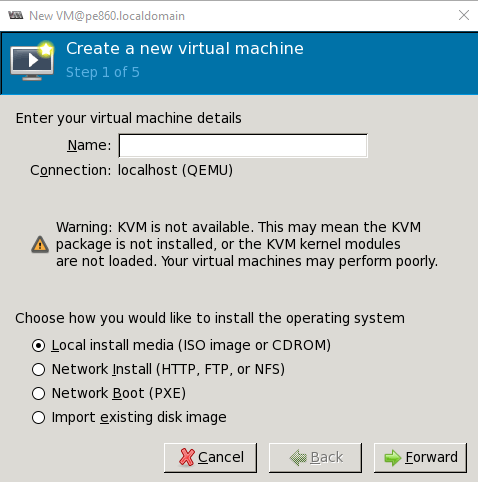Select Network Install (HTTP, FTP, or NFS)
The width and height of the screenshot is (478, 482).
[38, 370]
